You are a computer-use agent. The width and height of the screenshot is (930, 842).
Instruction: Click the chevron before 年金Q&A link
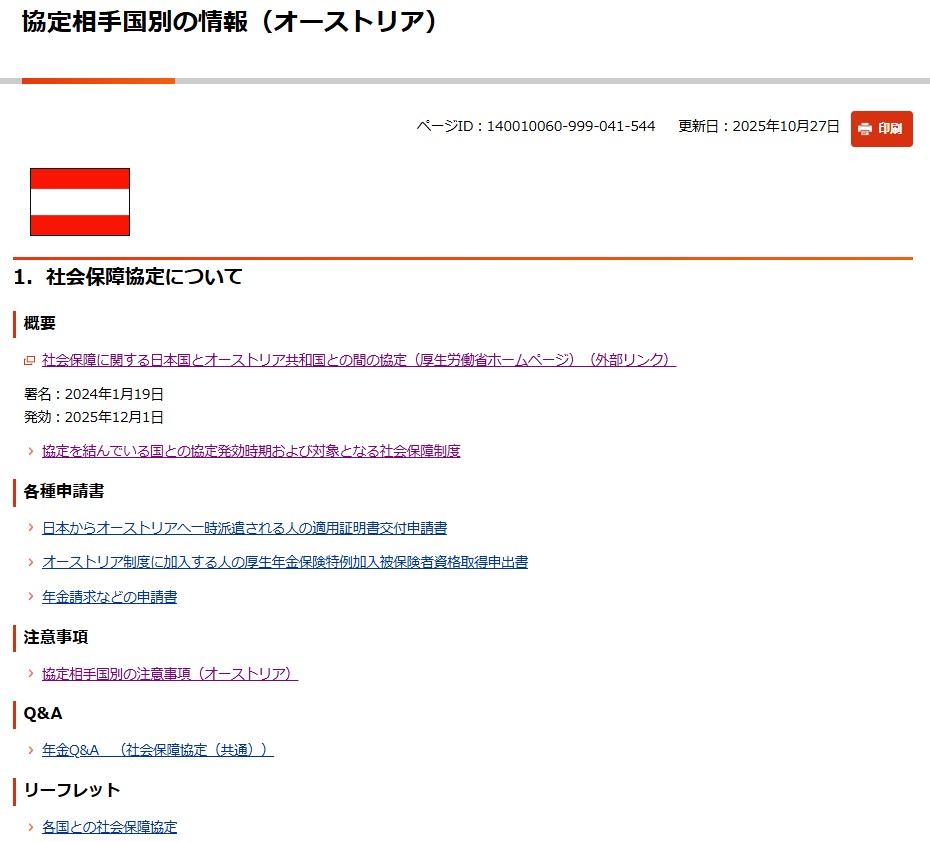click(31, 750)
